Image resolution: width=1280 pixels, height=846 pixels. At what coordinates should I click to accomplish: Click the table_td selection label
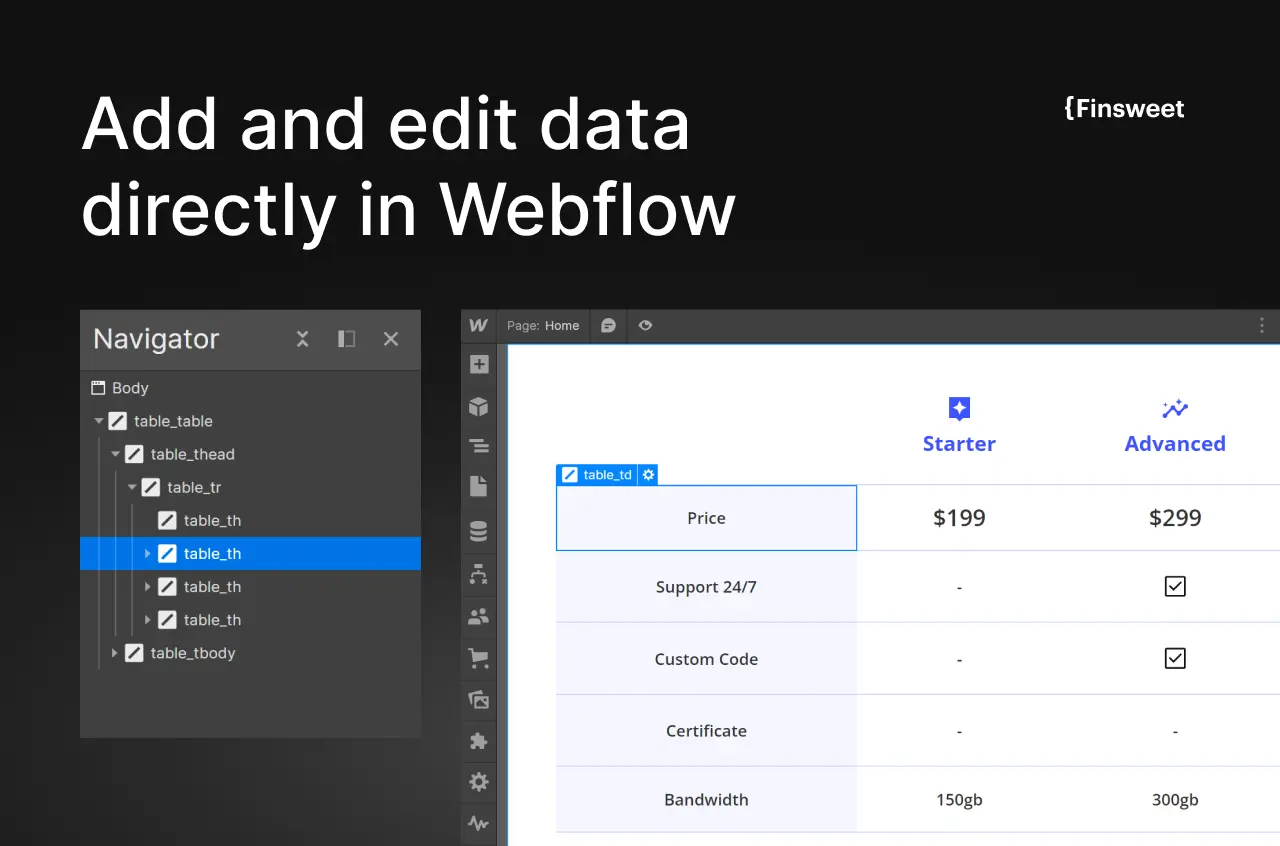coord(597,475)
